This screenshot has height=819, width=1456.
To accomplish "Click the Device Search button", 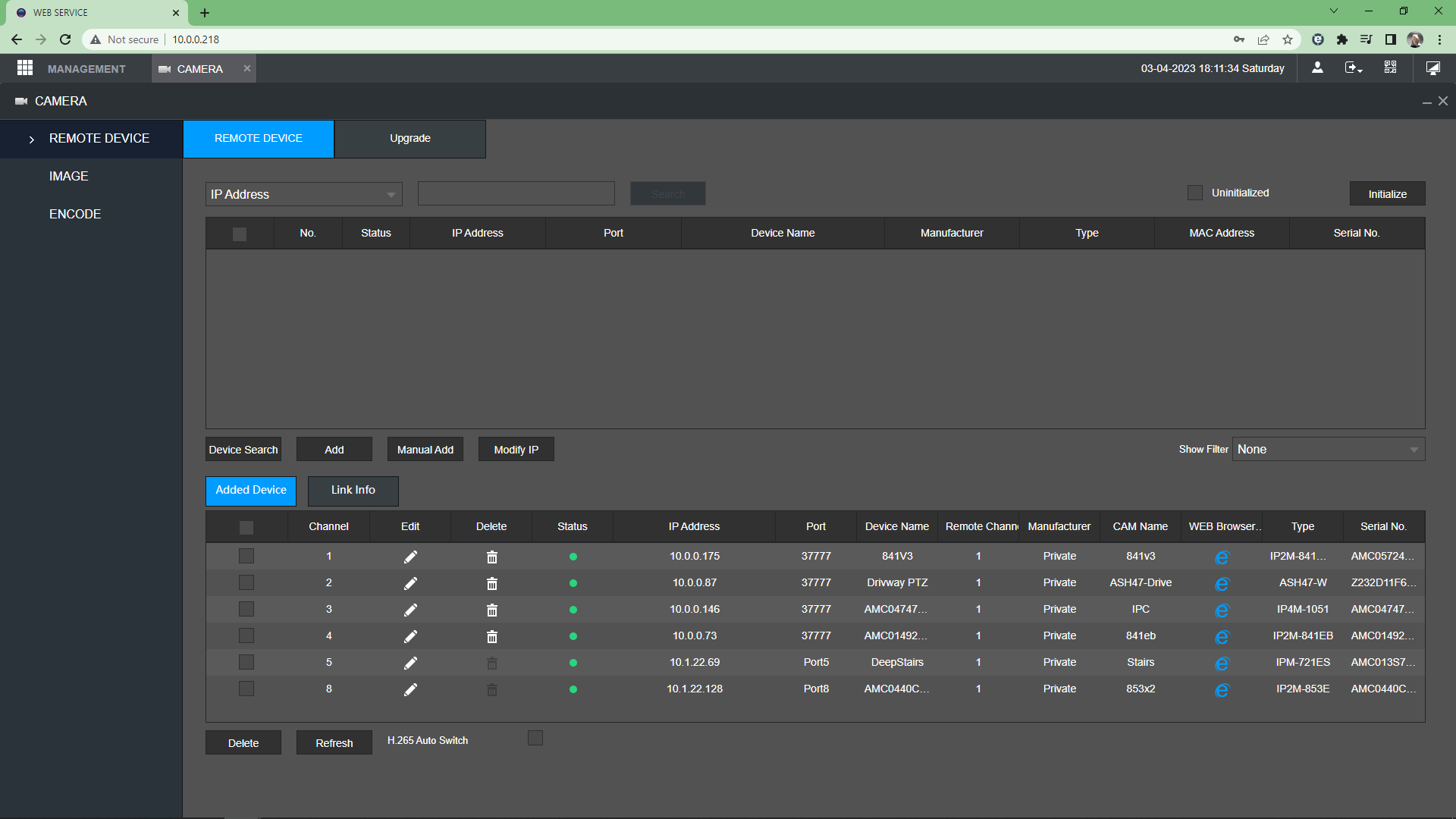I will tap(243, 449).
